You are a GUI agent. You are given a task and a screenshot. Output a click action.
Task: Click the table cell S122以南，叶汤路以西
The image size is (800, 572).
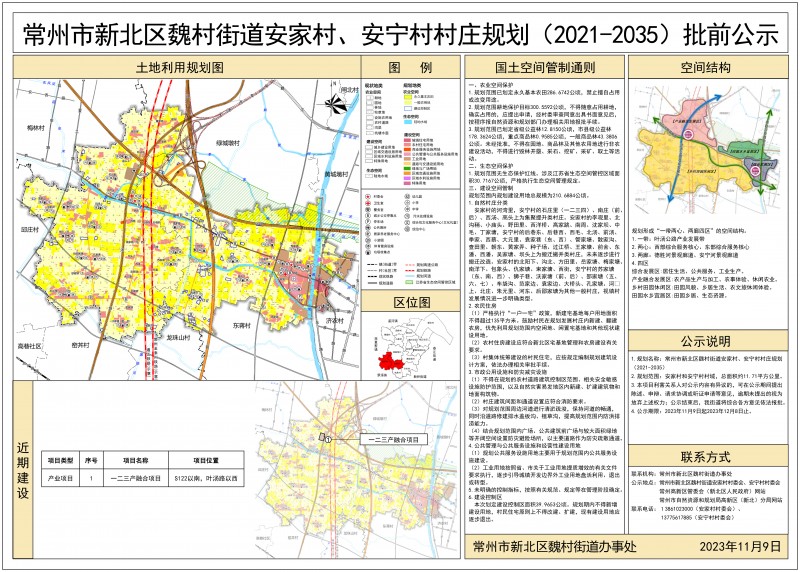206,478
